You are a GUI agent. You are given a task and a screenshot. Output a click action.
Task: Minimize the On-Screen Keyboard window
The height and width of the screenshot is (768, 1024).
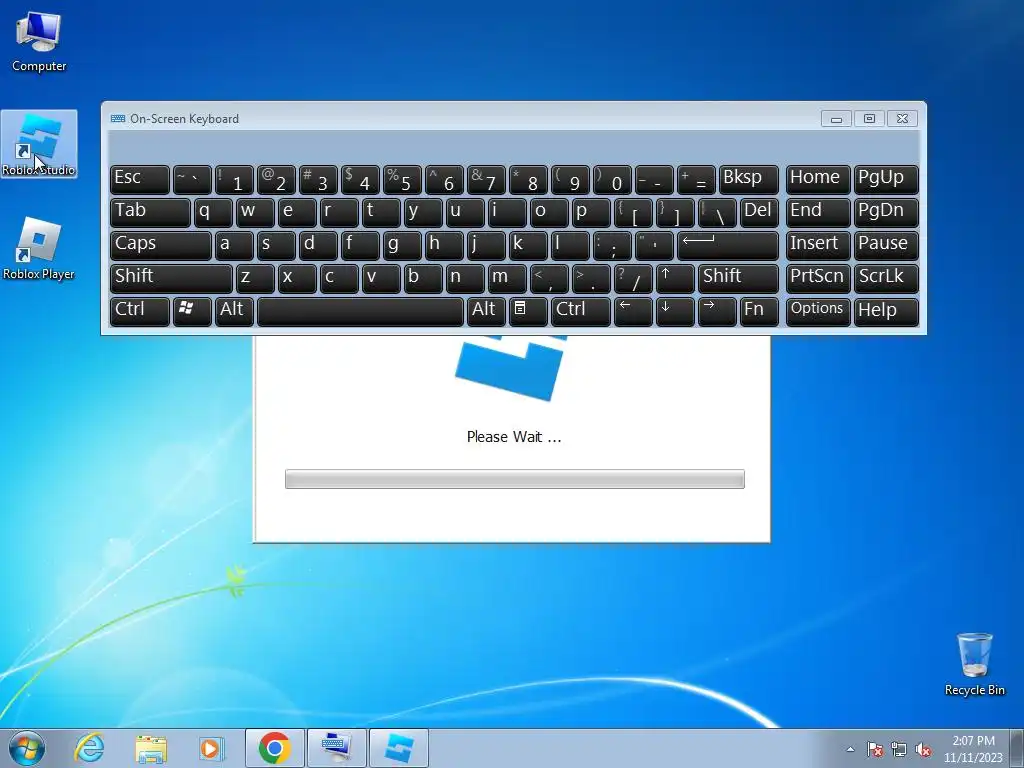point(836,119)
